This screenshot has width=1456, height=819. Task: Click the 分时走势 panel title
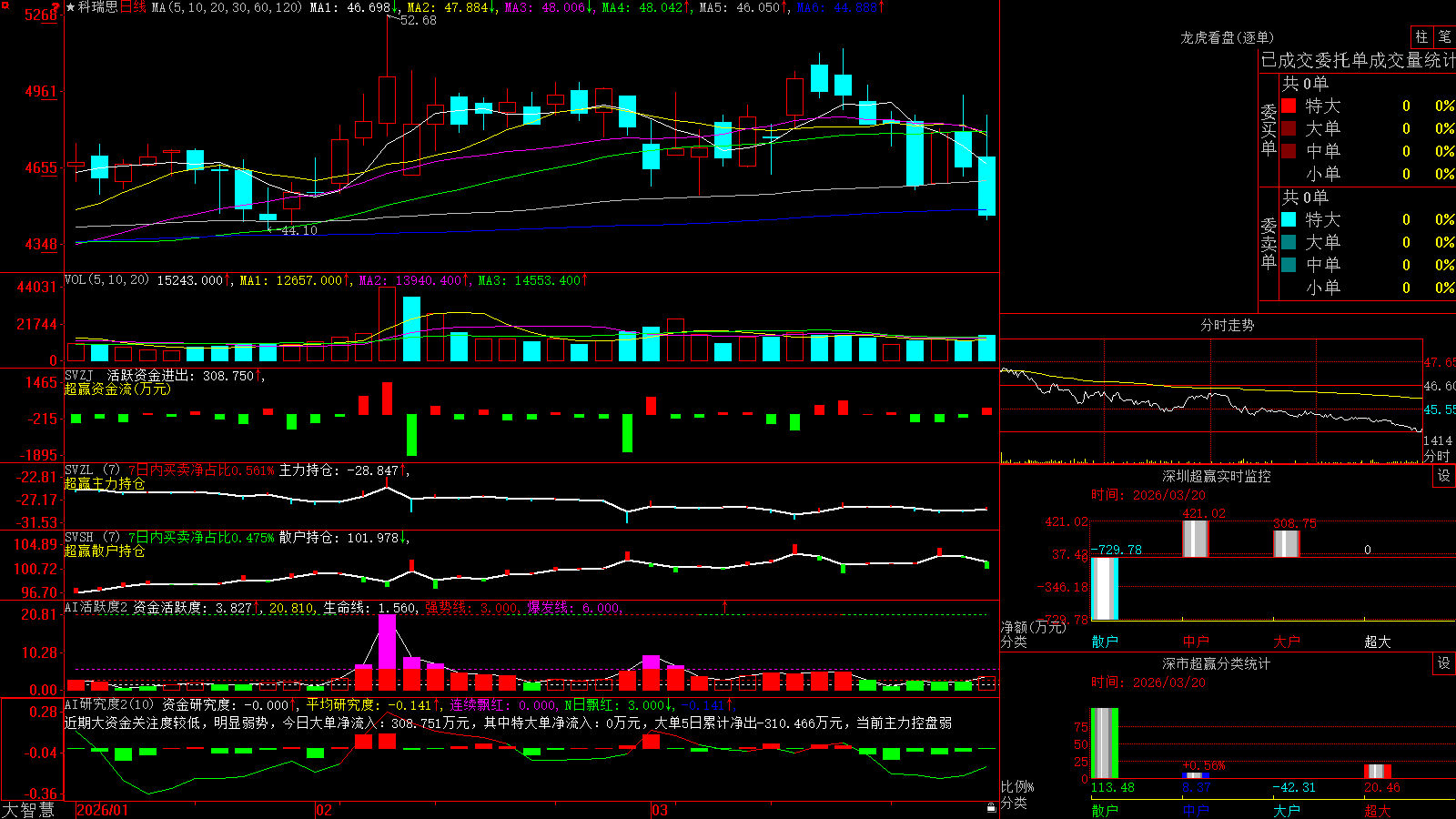[x=1227, y=325]
